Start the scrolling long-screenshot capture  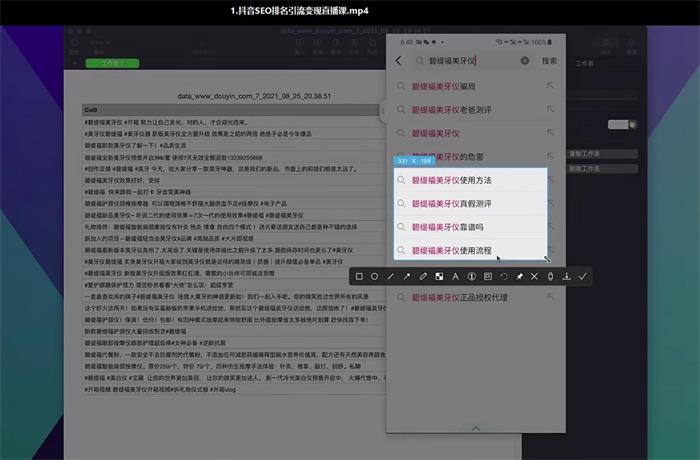tap(550, 276)
